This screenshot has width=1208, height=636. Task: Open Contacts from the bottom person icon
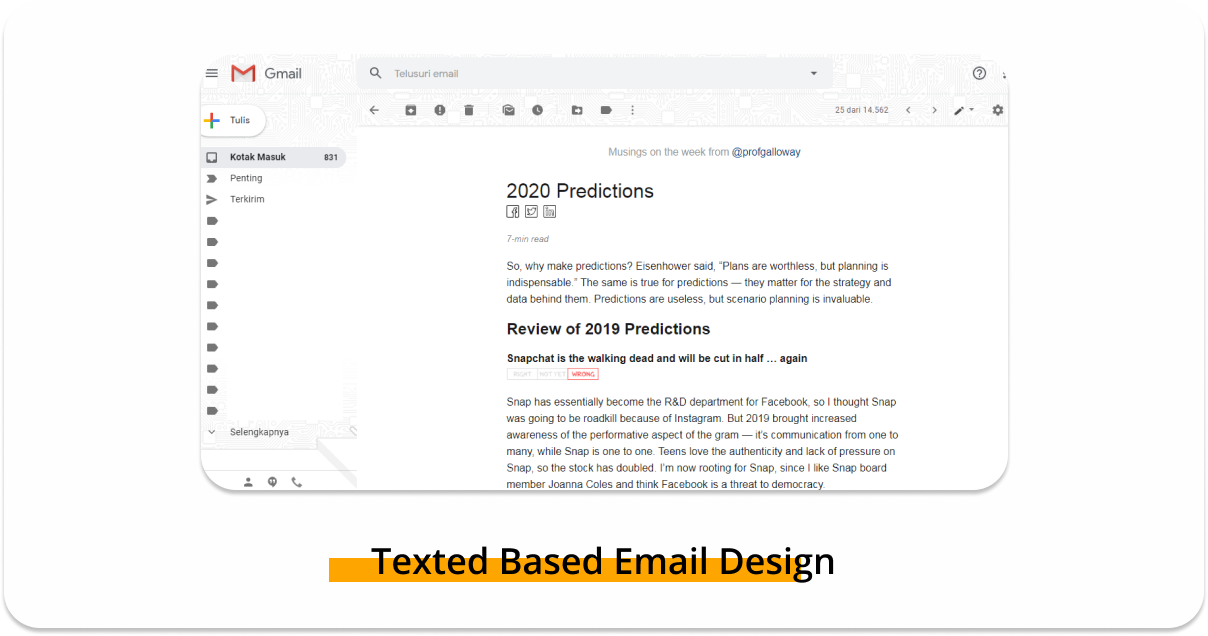(248, 482)
